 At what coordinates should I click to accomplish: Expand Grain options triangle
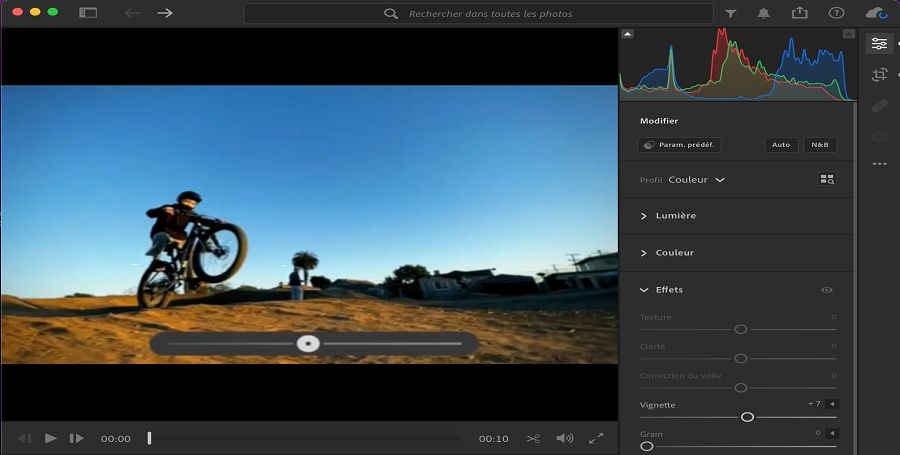tap(832, 433)
